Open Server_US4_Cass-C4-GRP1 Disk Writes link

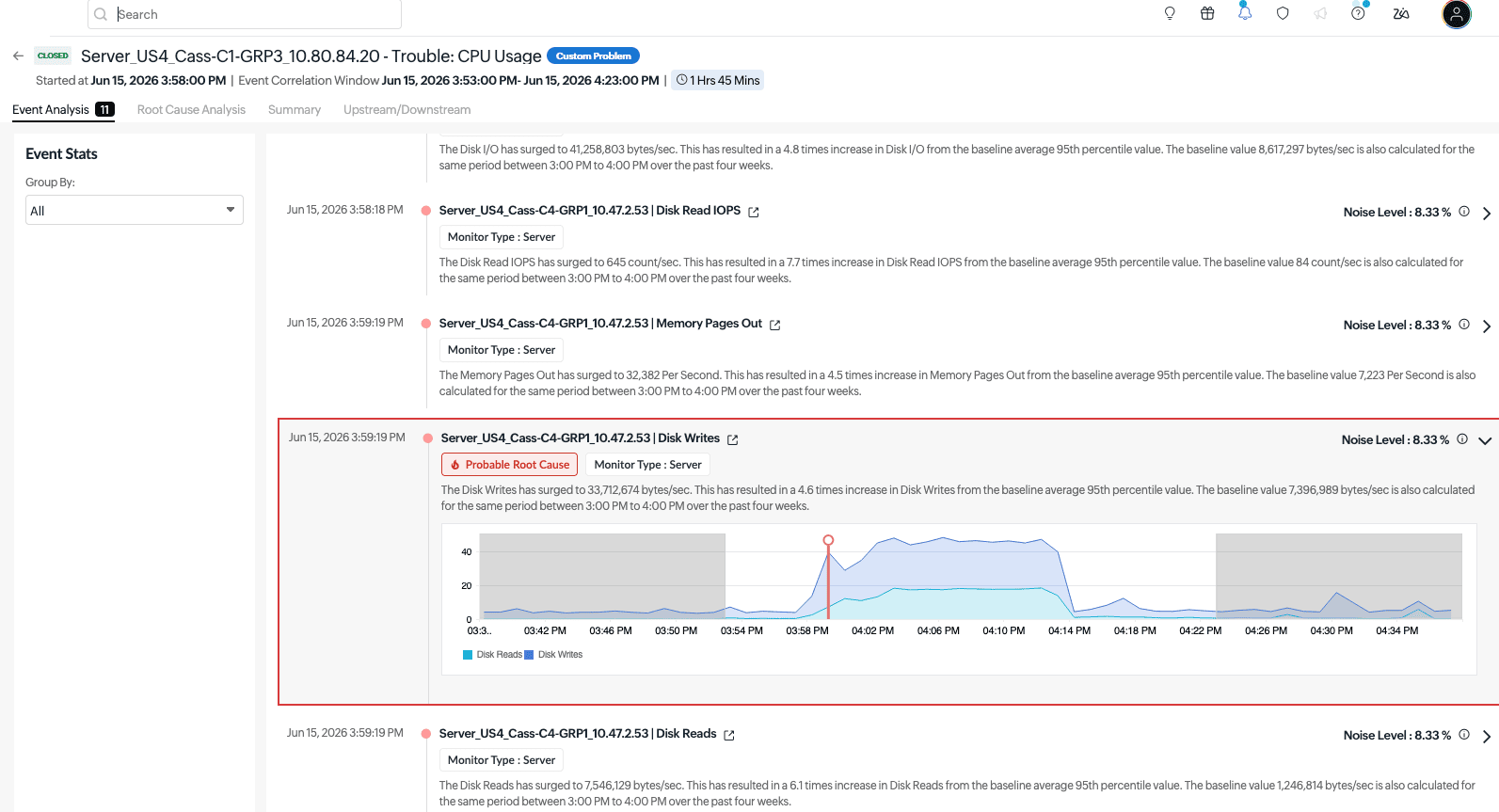pyautogui.click(x=581, y=438)
